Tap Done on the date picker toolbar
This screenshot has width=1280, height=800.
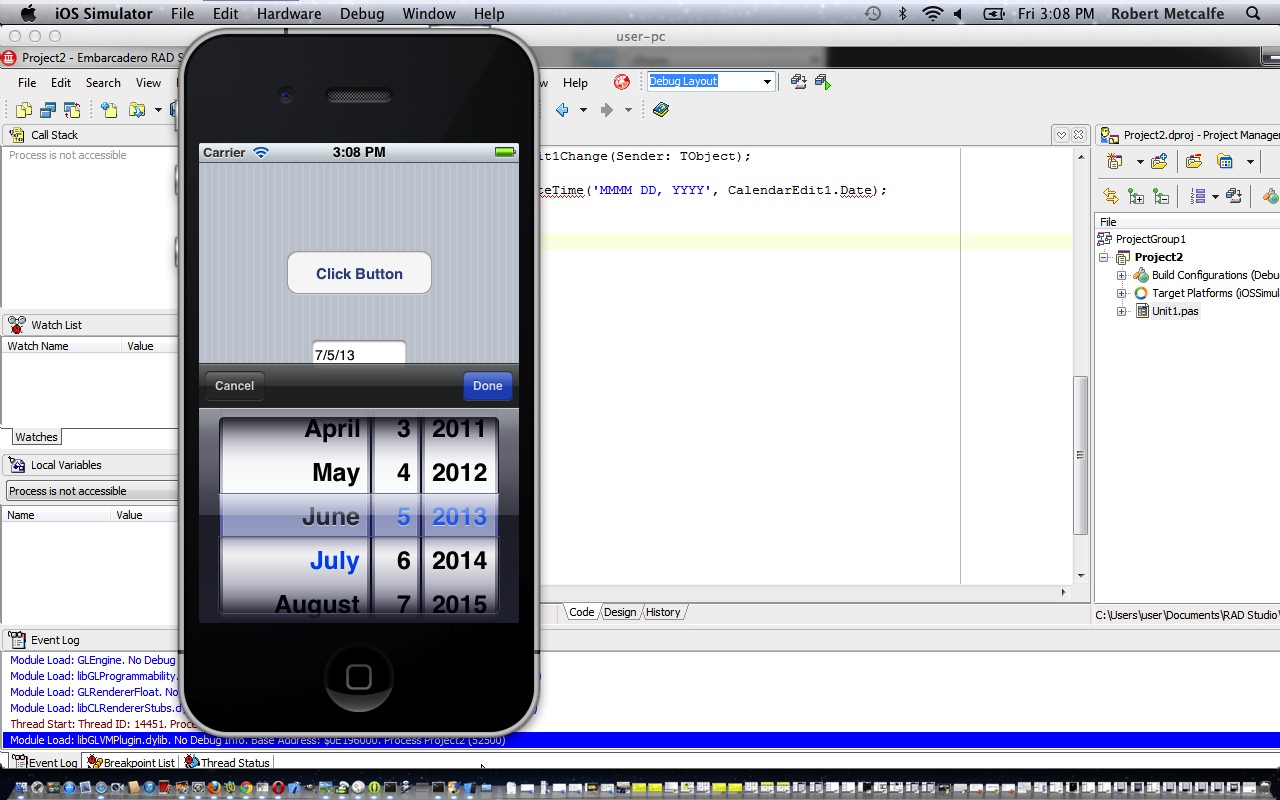click(488, 386)
